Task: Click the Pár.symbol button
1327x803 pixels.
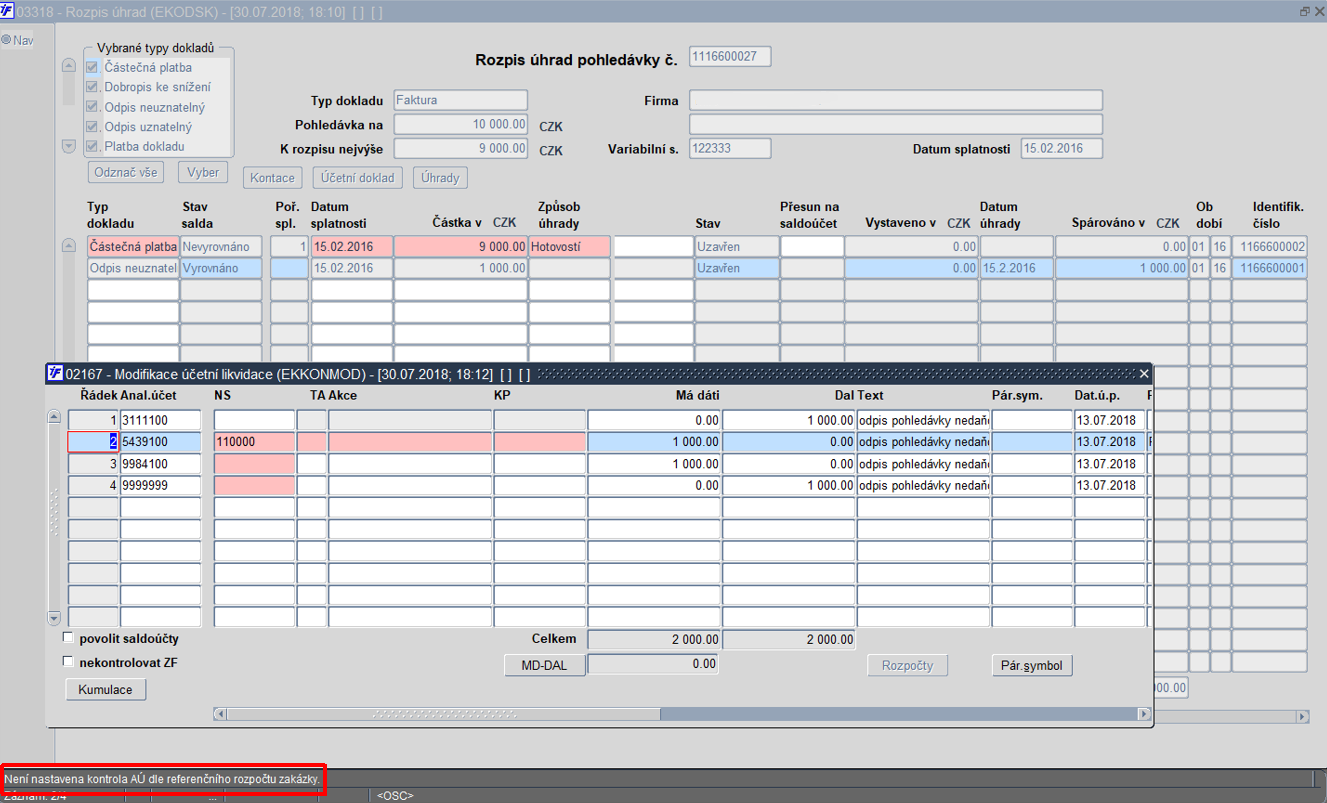Action: [1032, 665]
